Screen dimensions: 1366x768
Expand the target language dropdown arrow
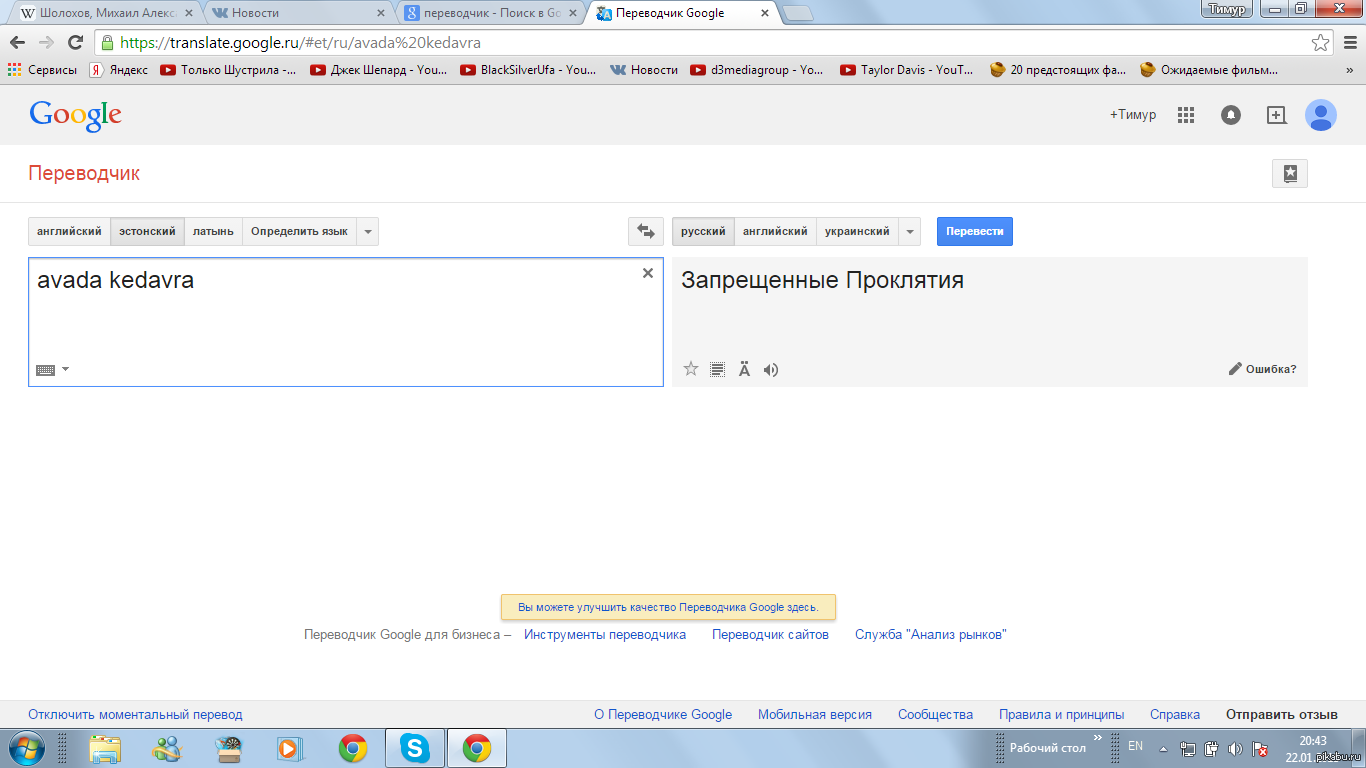pyautogui.click(x=910, y=231)
